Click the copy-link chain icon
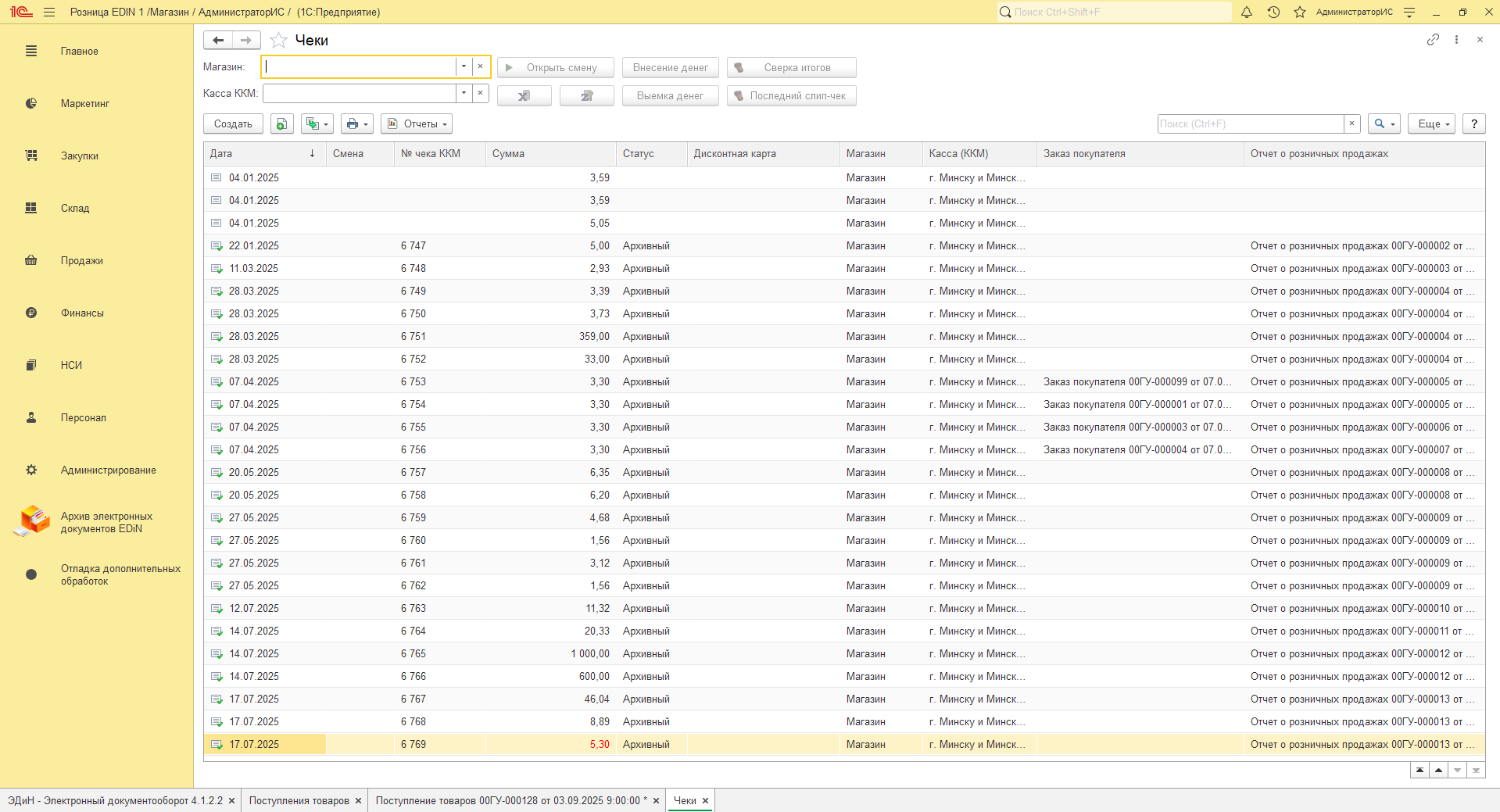The height and width of the screenshot is (812, 1500). pyautogui.click(x=1432, y=40)
